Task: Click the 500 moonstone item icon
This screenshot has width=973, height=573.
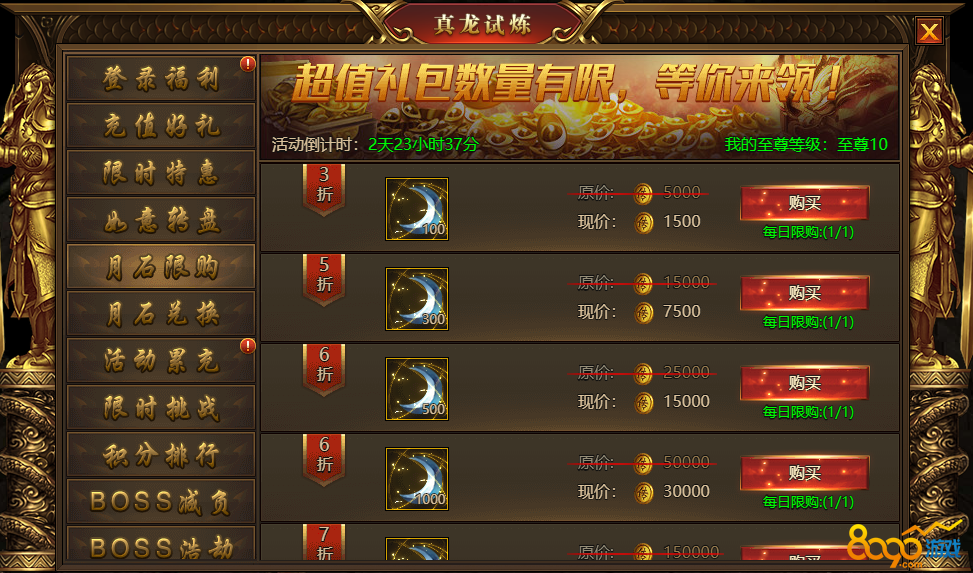Action: pyautogui.click(x=416, y=389)
